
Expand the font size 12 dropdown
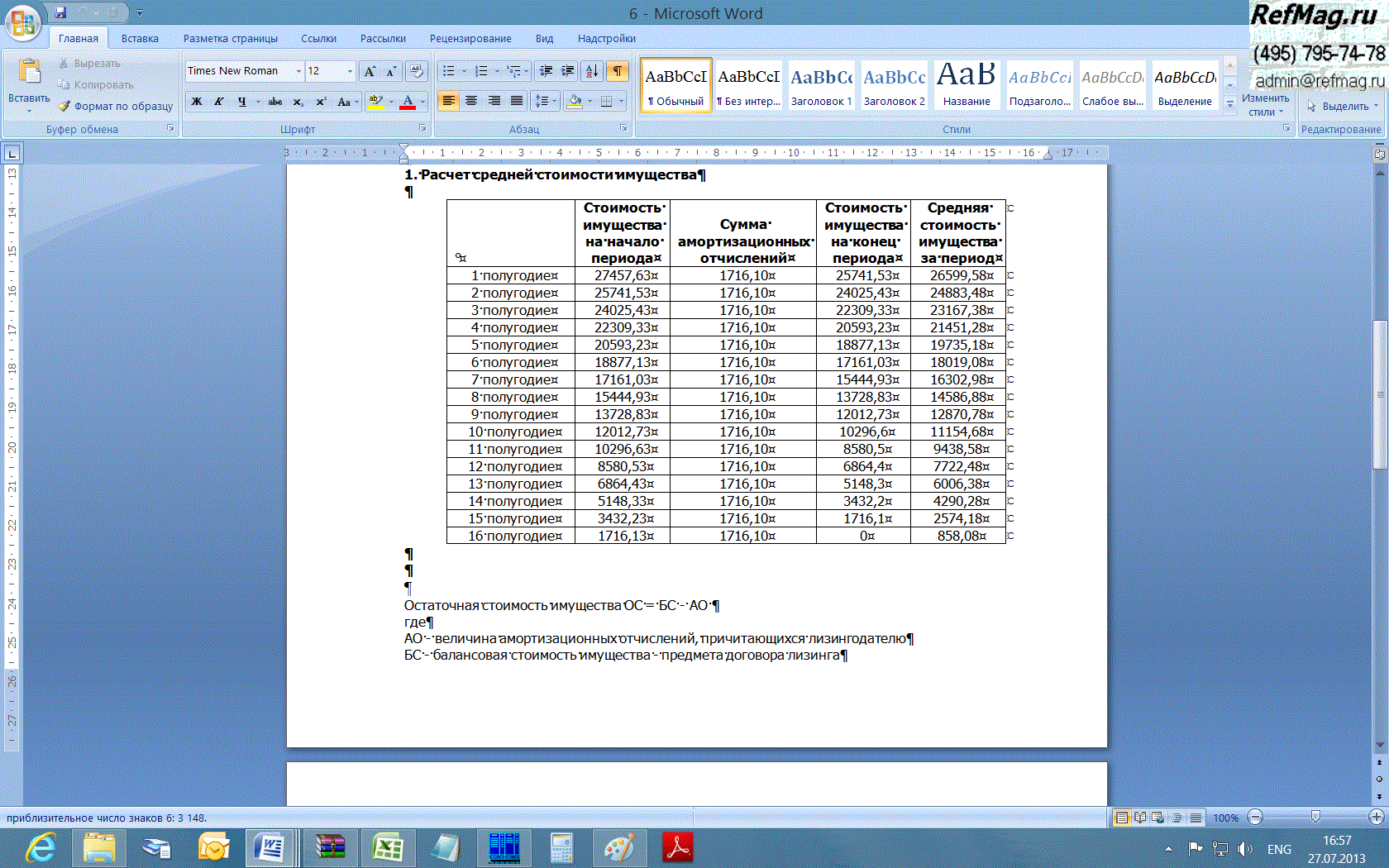(x=350, y=71)
